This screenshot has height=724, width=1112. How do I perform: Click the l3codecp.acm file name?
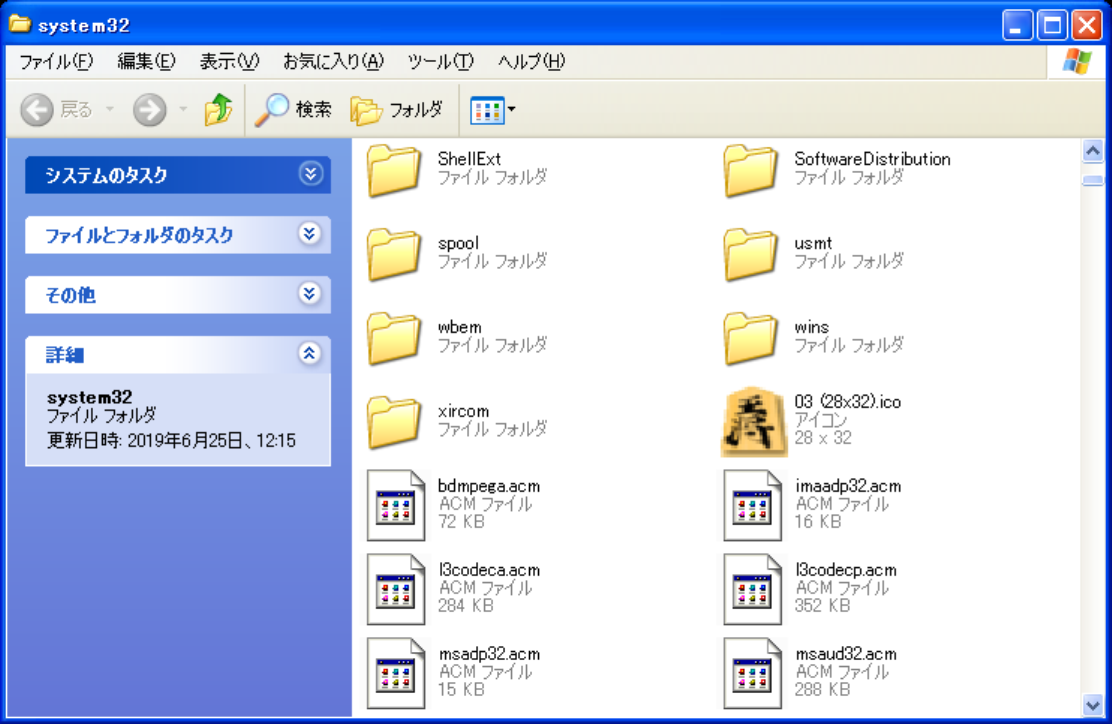(x=845, y=569)
